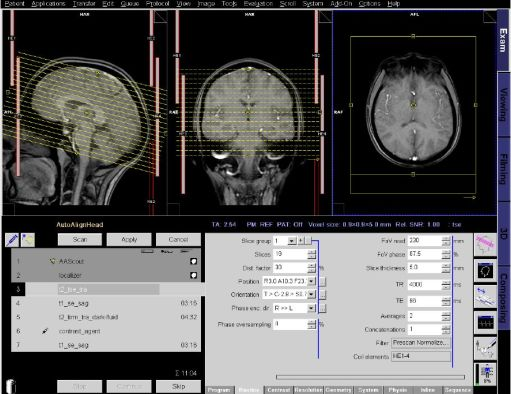Open the physiological signal waveform icon
This screenshot has width=511, height=394.
485,322
